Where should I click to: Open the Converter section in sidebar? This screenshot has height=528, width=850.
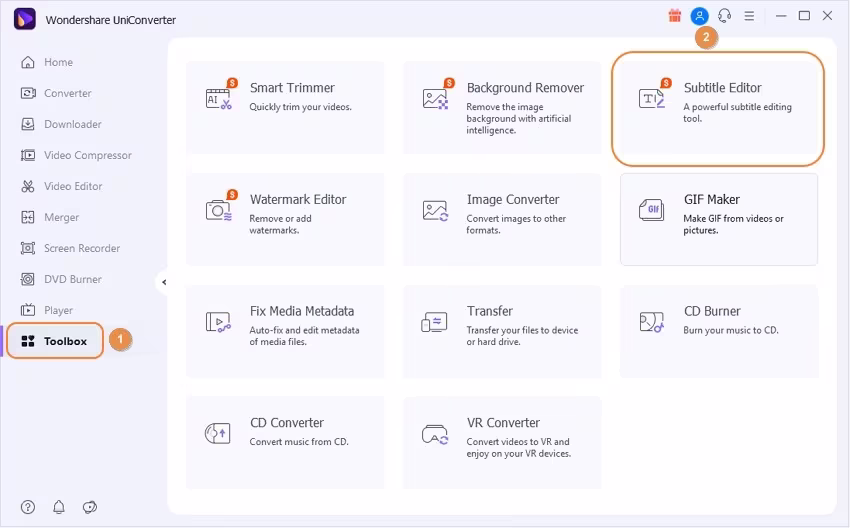click(67, 93)
